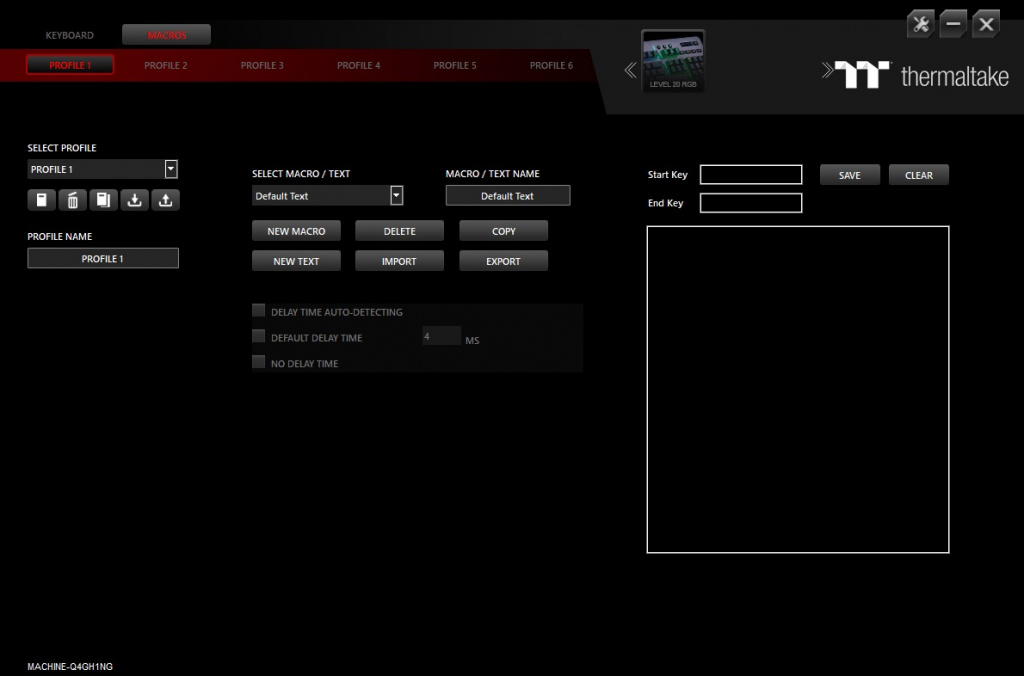Click the Save button

[x=849, y=175]
